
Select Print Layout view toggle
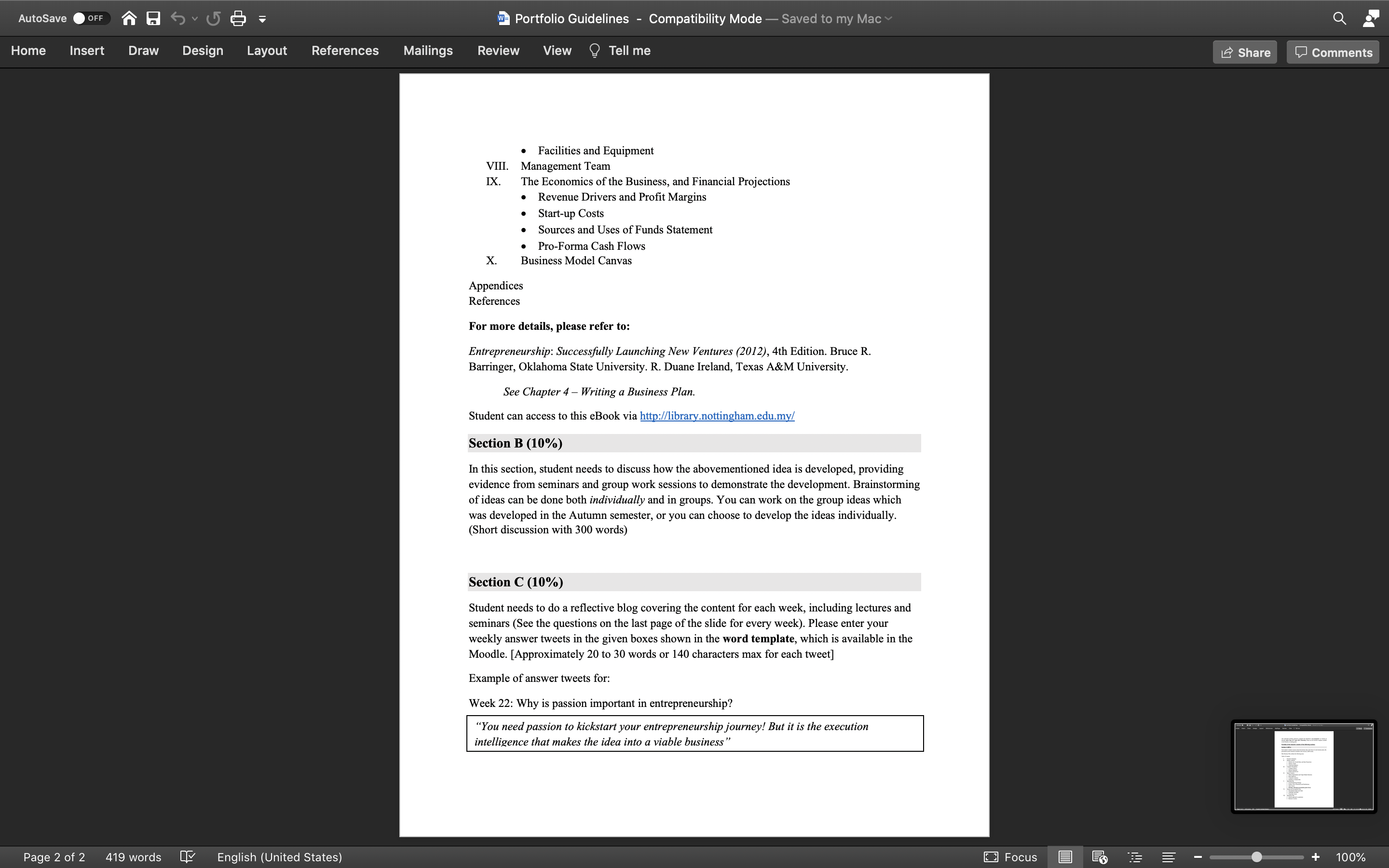pos(1065,856)
